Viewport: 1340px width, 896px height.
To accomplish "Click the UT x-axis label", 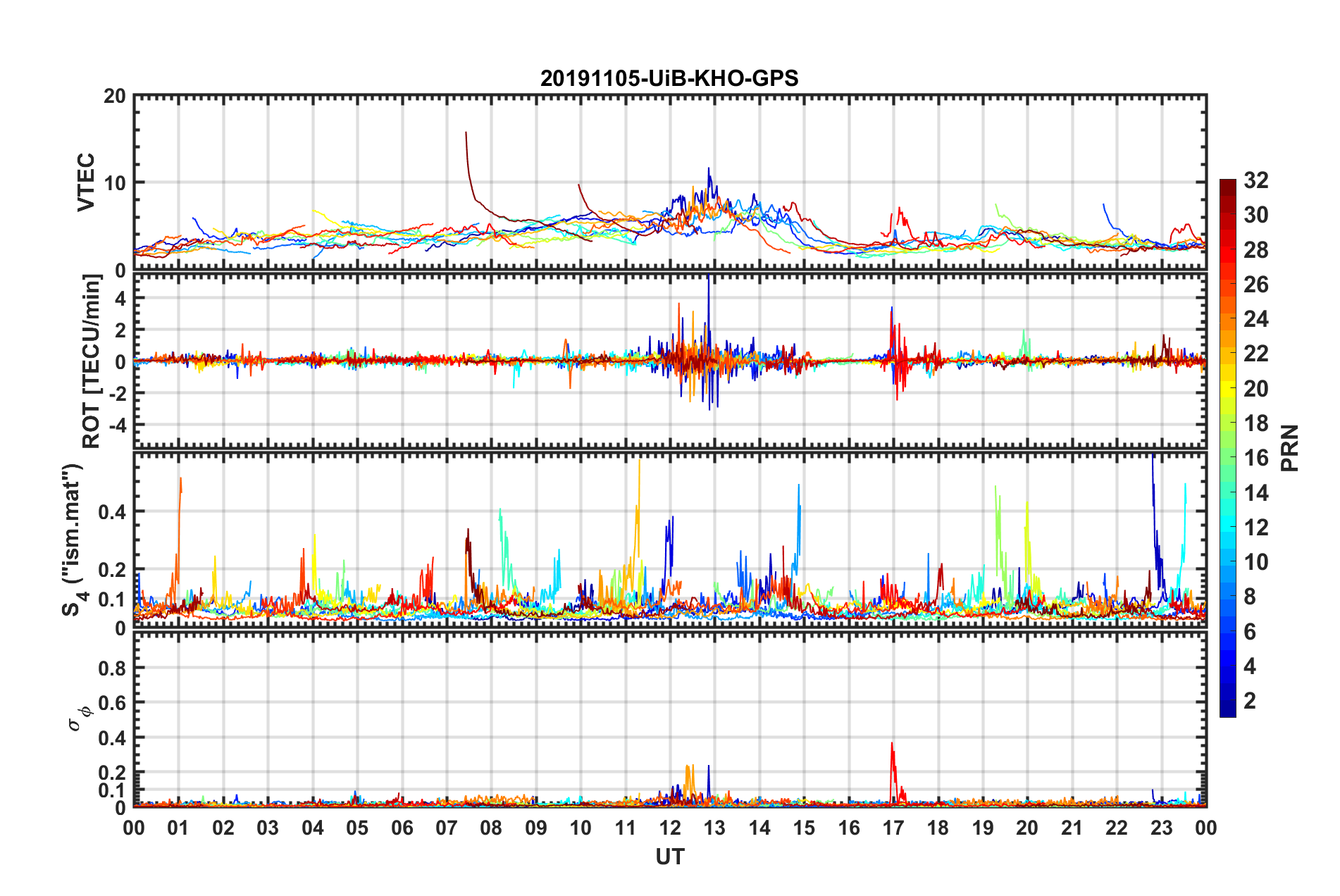I will click(x=670, y=857).
